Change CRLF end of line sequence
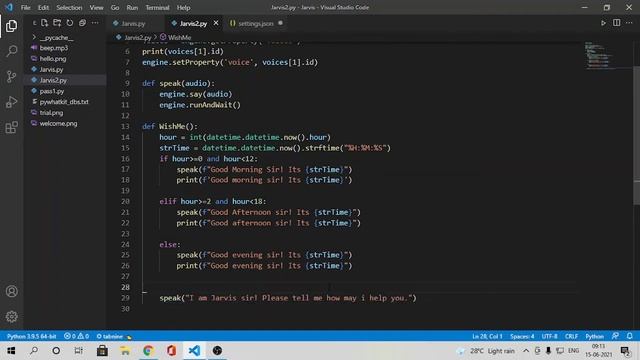The height and width of the screenshot is (360, 640). click(x=571, y=336)
